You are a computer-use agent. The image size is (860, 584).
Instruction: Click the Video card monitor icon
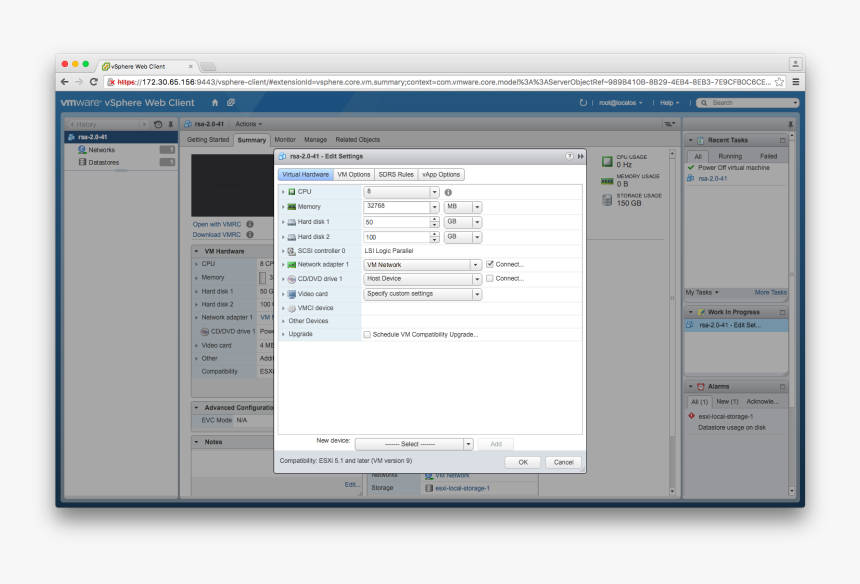pos(292,294)
